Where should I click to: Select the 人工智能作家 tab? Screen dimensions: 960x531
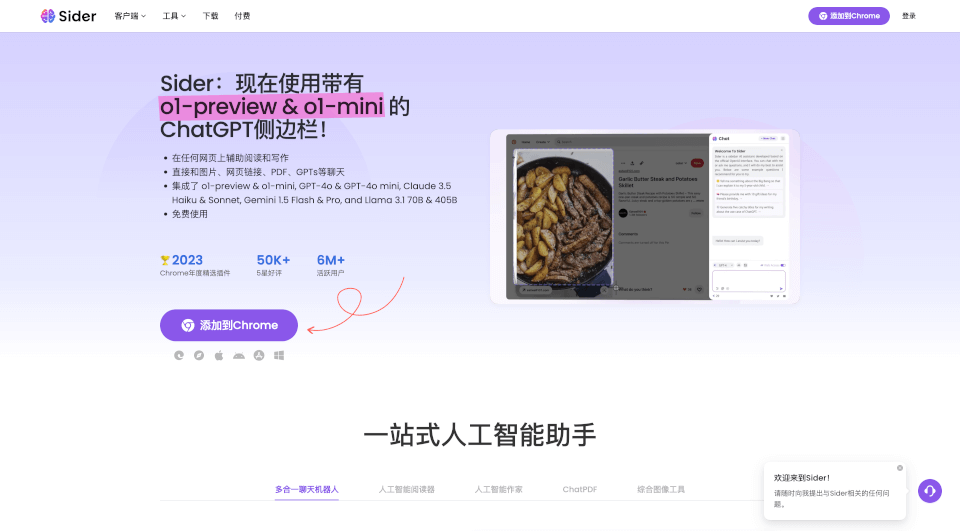click(x=498, y=489)
